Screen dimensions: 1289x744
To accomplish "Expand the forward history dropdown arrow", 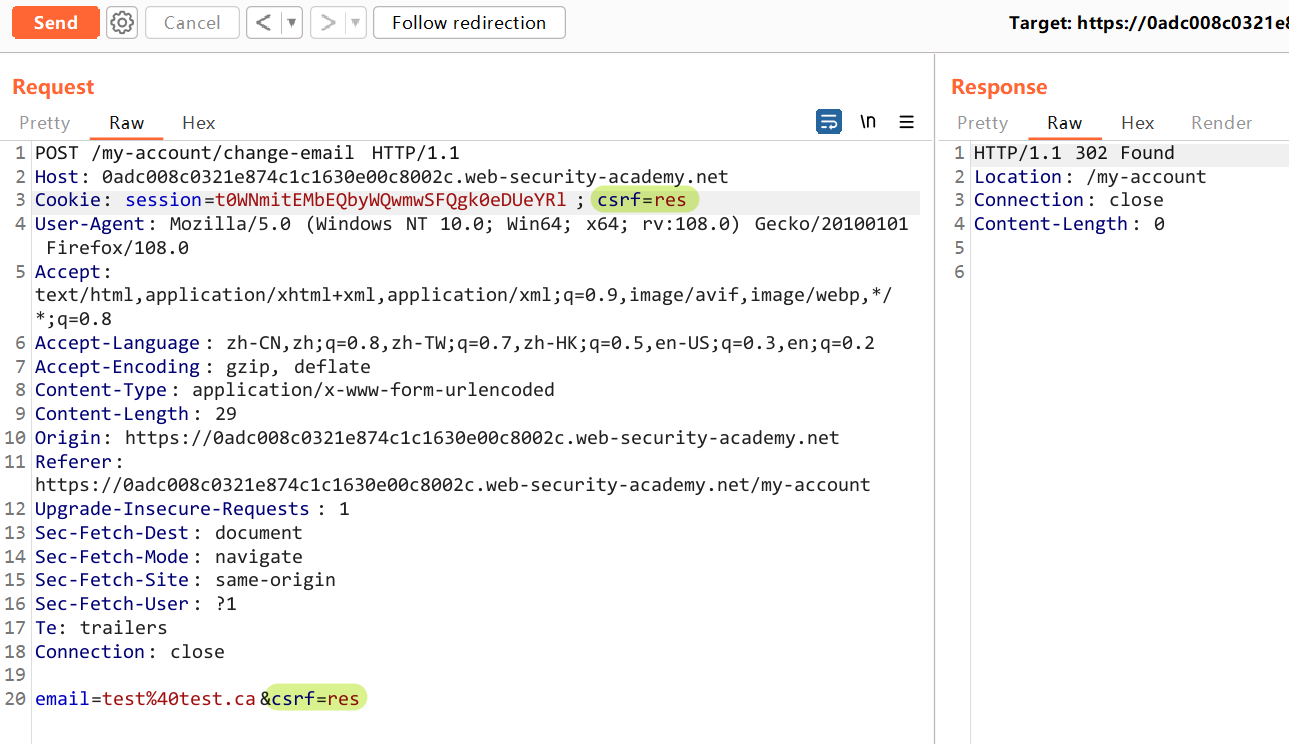I will 355,22.
